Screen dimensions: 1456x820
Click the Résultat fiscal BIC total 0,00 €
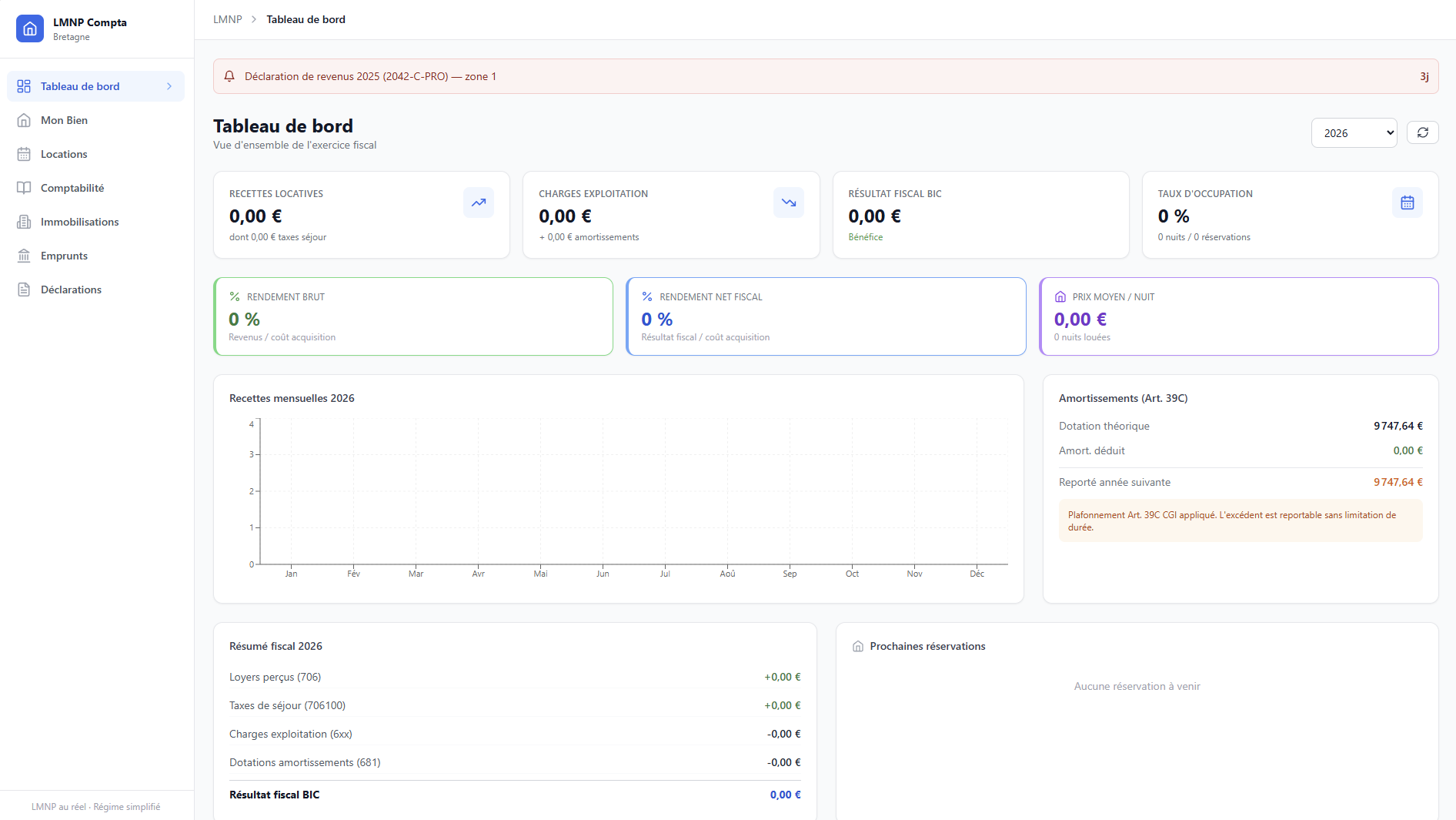pos(785,795)
